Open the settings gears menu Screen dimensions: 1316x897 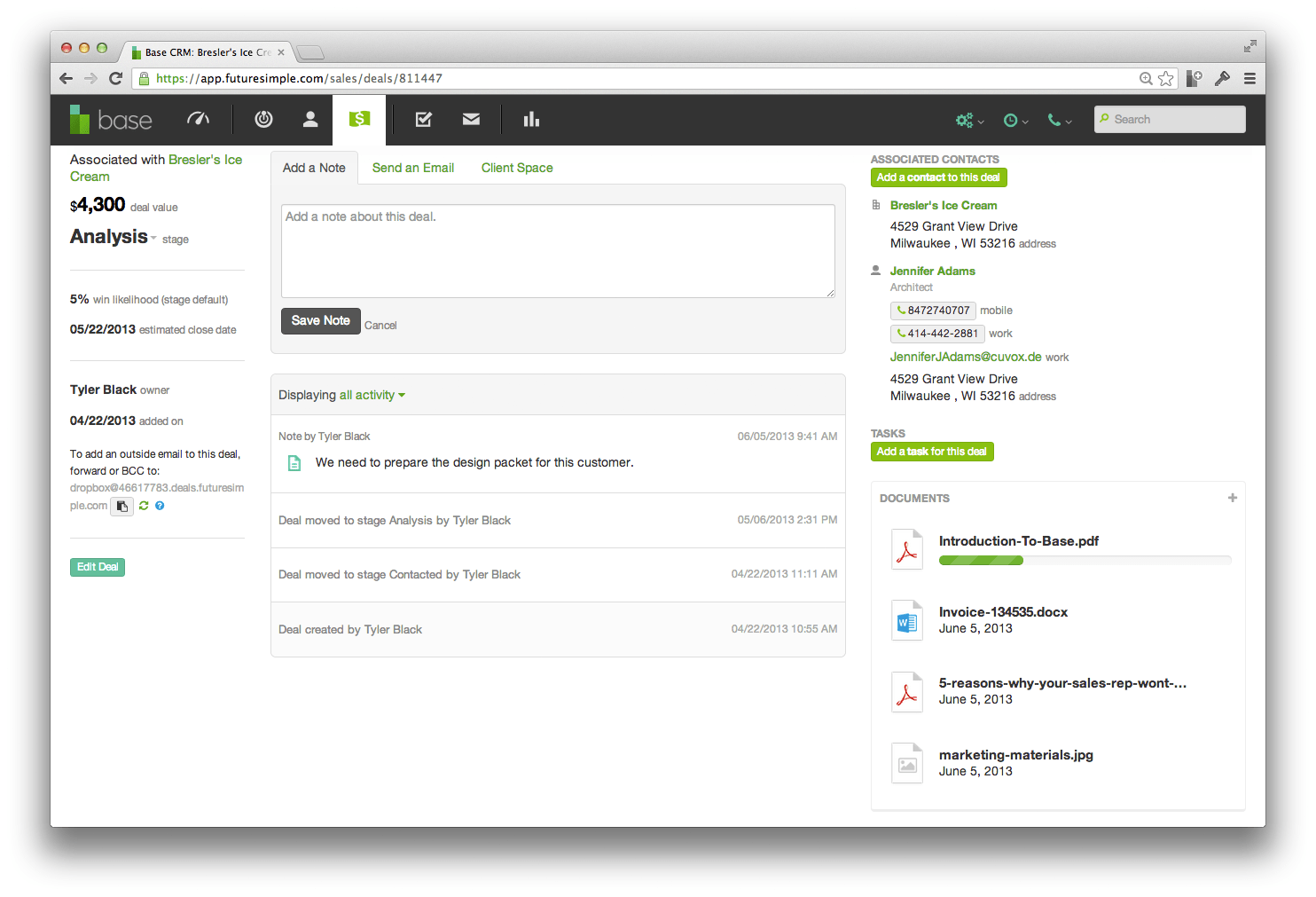pos(969,120)
